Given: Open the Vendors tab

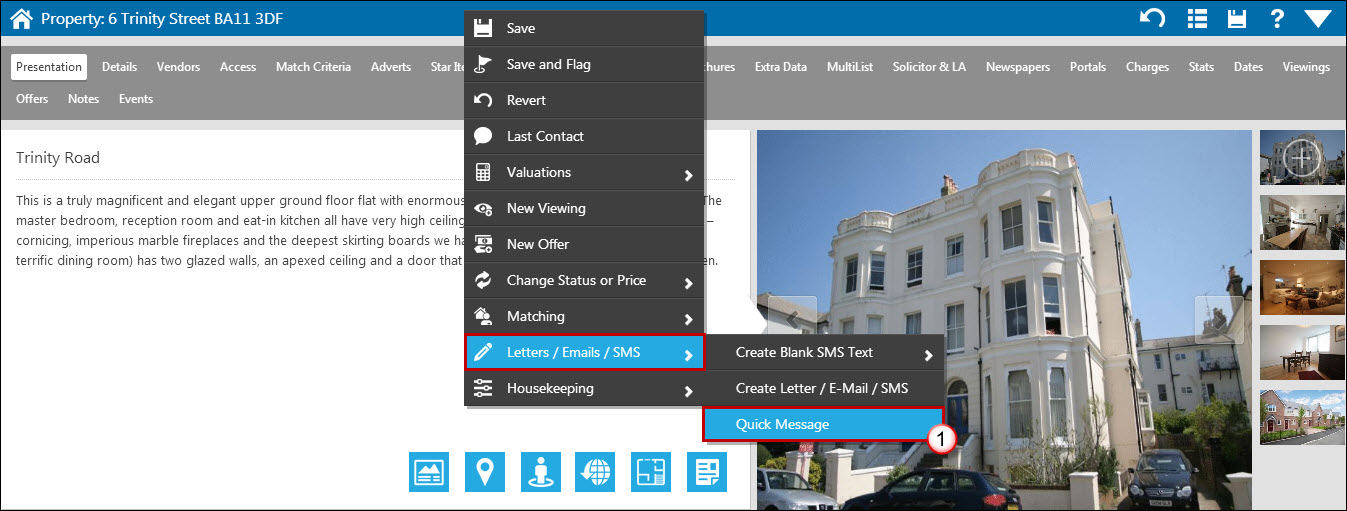Looking at the screenshot, I should [x=178, y=67].
